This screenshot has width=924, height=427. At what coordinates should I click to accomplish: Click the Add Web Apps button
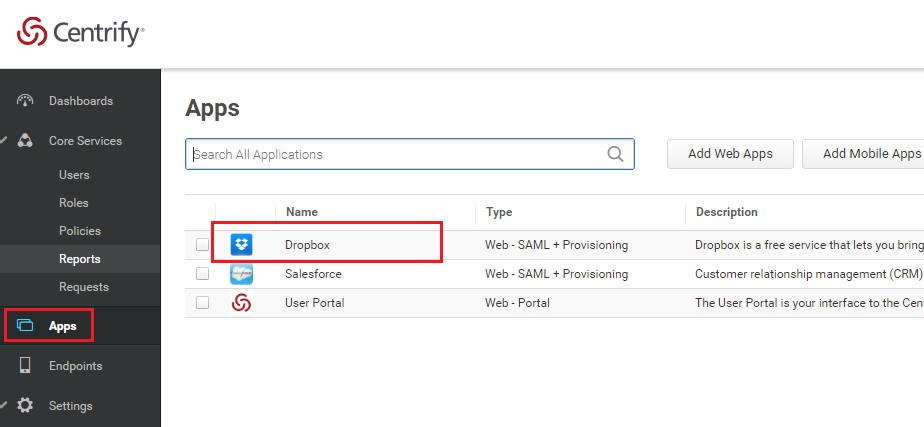pos(730,154)
